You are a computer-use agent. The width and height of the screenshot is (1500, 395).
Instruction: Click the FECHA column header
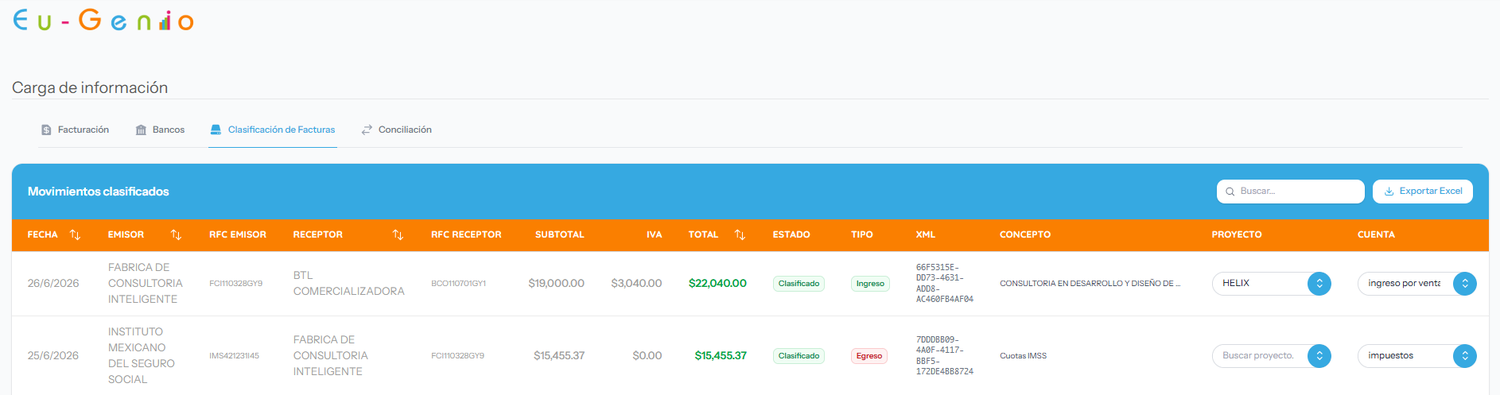pyautogui.click(x=43, y=235)
